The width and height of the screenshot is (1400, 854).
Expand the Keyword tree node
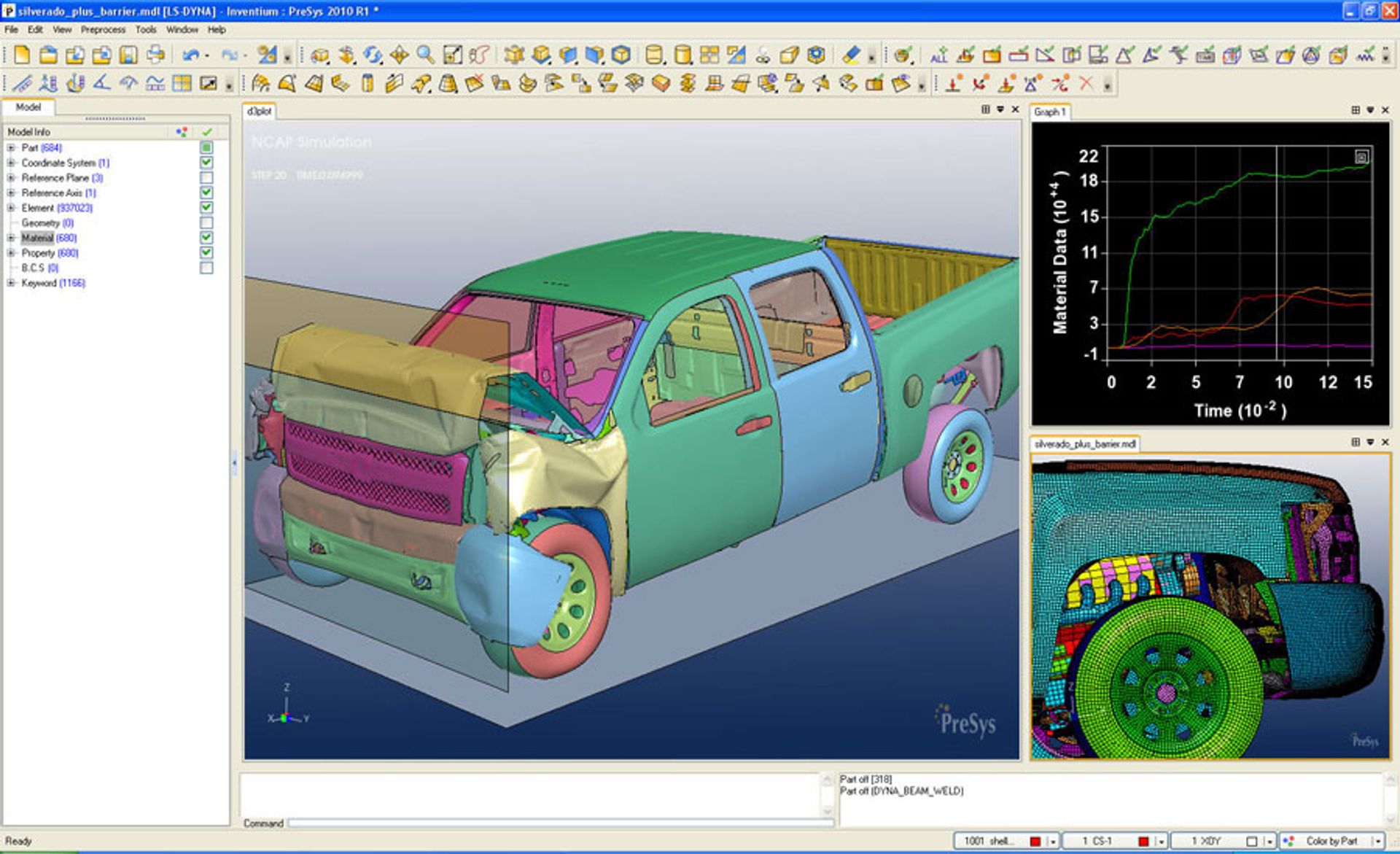coord(11,283)
